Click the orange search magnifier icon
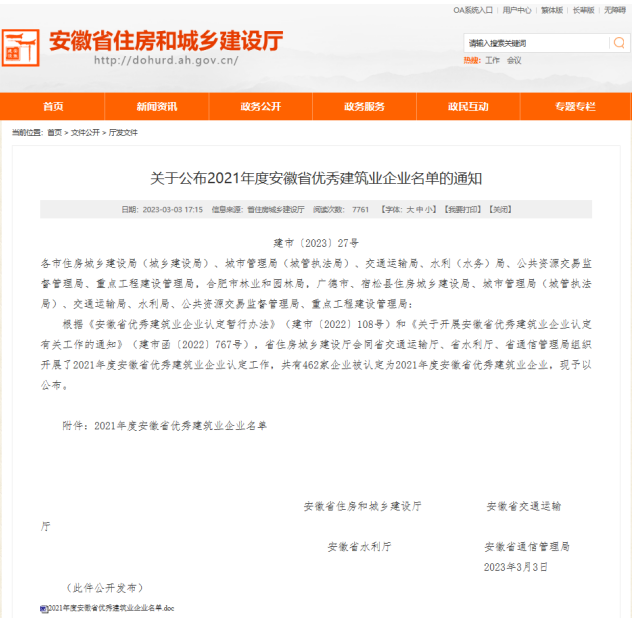This screenshot has width=633, height=627. [x=619, y=44]
